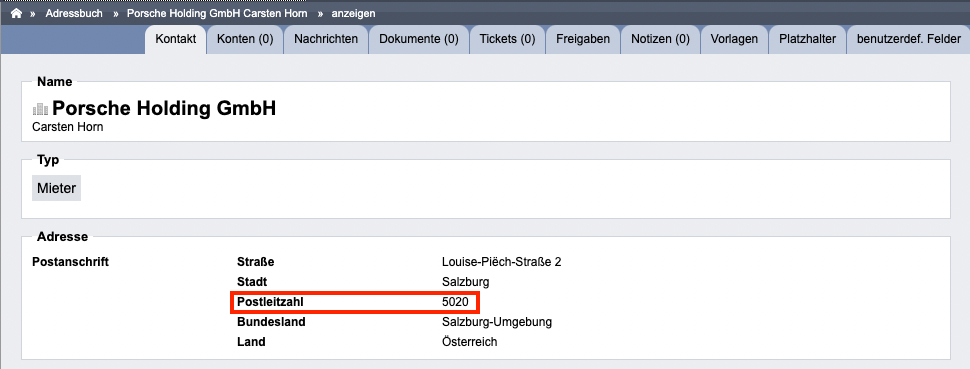Select the Freigaben tab
Viewport: 970px width, 369px height.
[583, 39]
